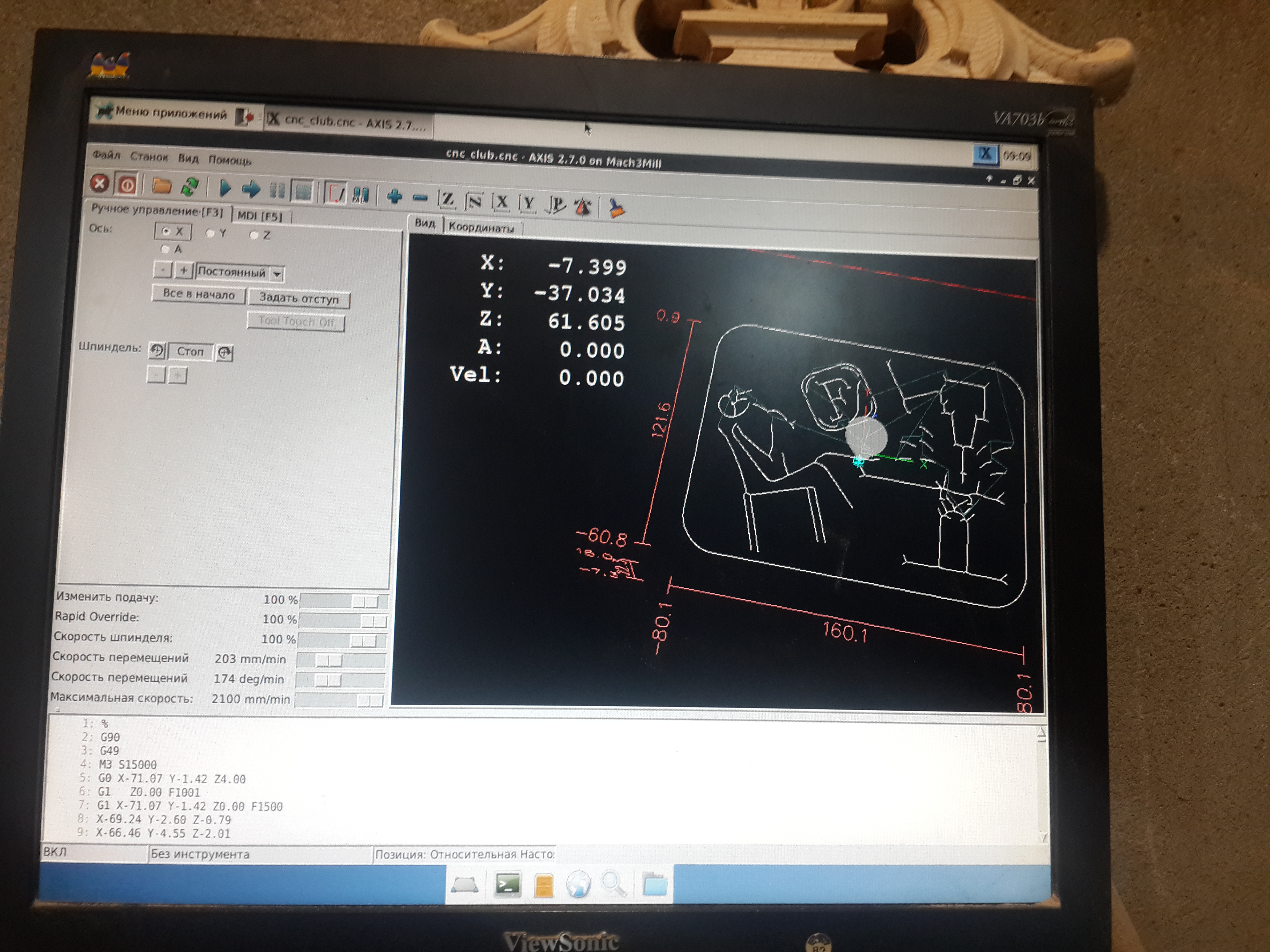Open the Постоянный jog increment dropdown
1270x952 pixels.
(x=277, y=274)
